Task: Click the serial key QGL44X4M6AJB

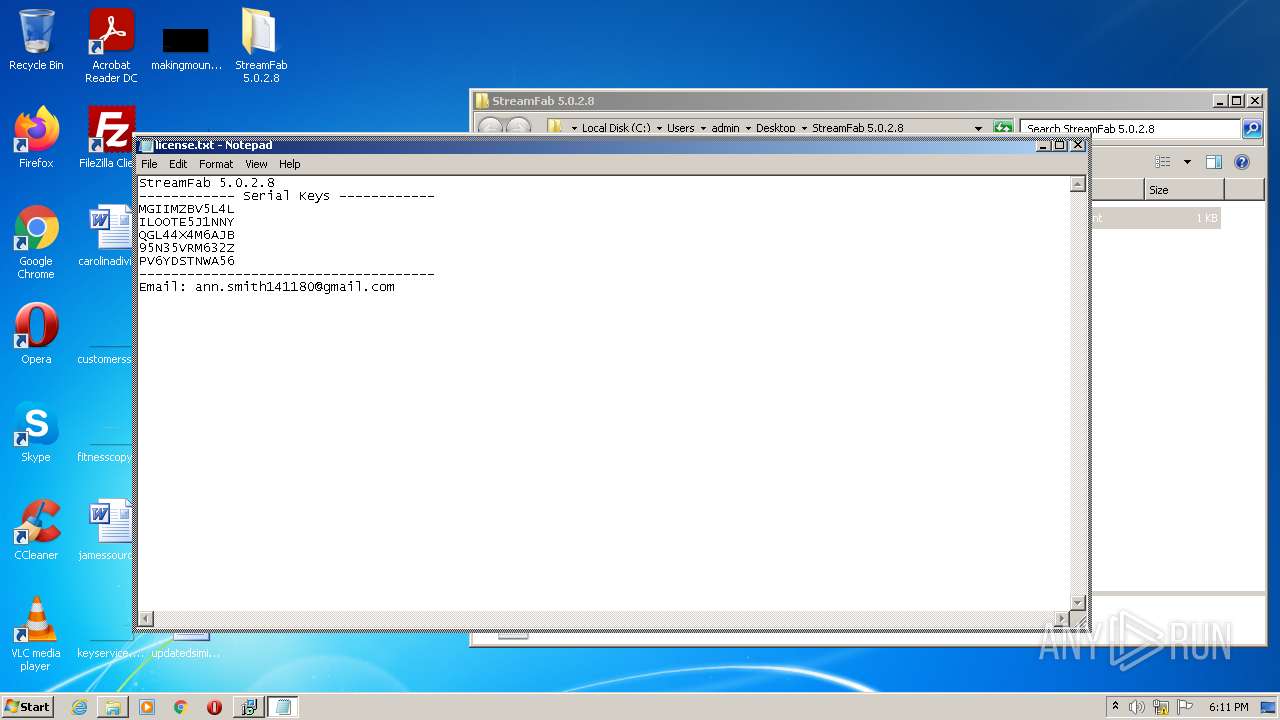Action: (186, 235)
